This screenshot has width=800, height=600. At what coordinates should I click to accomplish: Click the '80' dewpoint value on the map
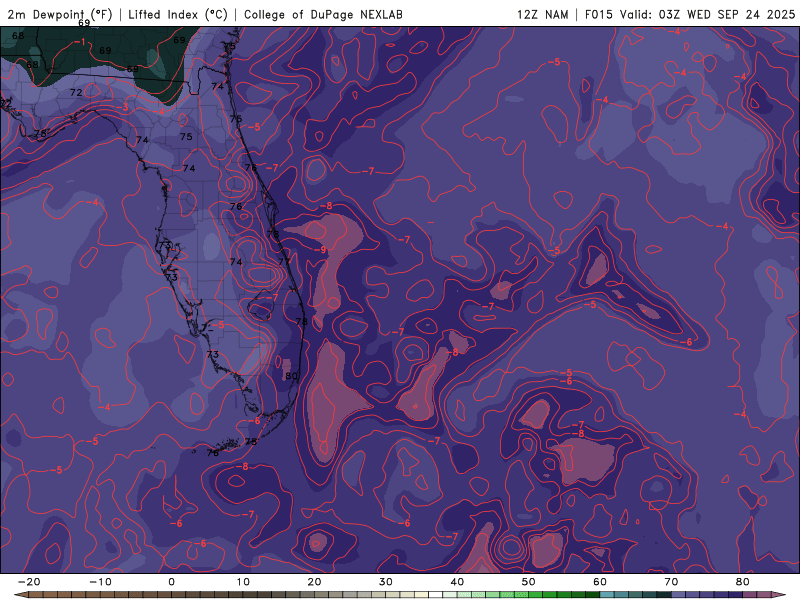tap(291, 376)
